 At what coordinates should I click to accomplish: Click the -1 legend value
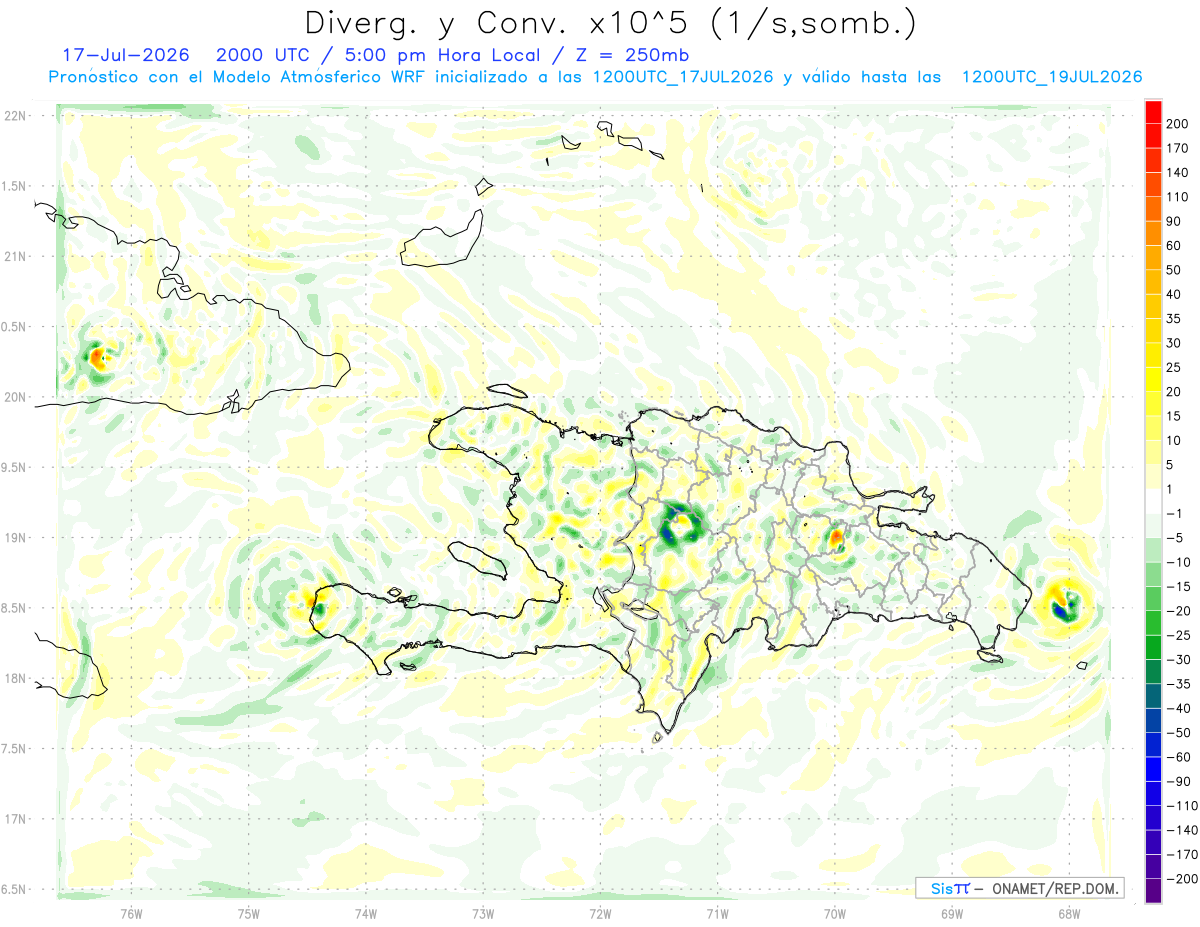[1174, 514]
